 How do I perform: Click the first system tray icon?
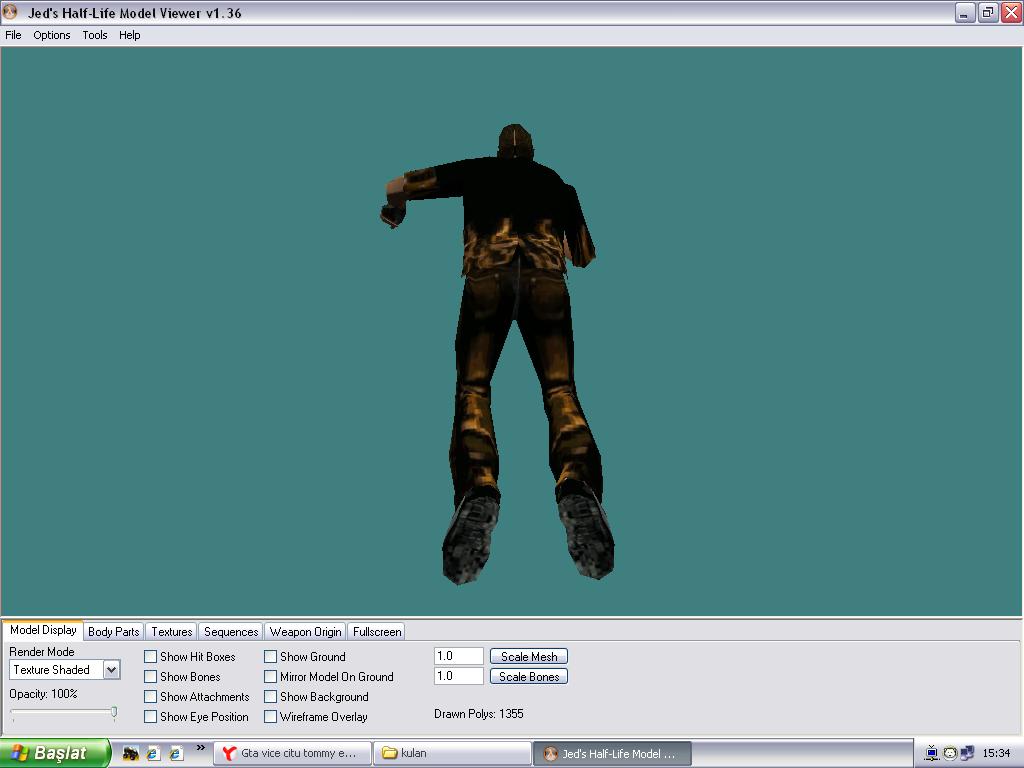(932, 754)
